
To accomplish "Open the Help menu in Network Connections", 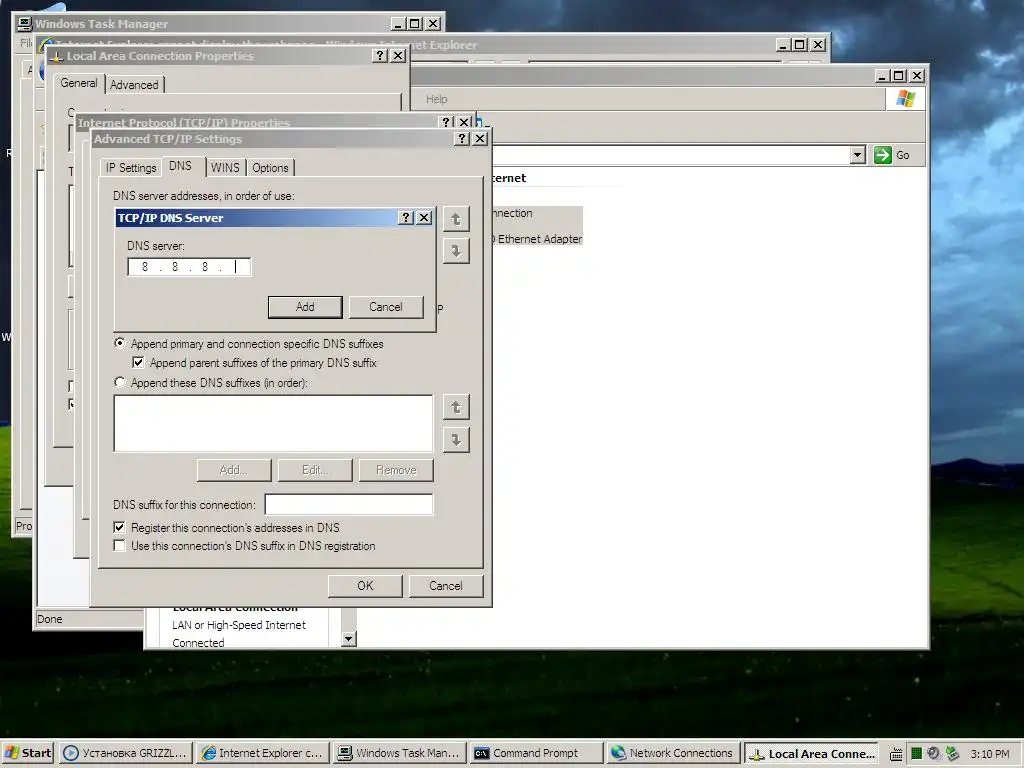I will tap(437, 99).
